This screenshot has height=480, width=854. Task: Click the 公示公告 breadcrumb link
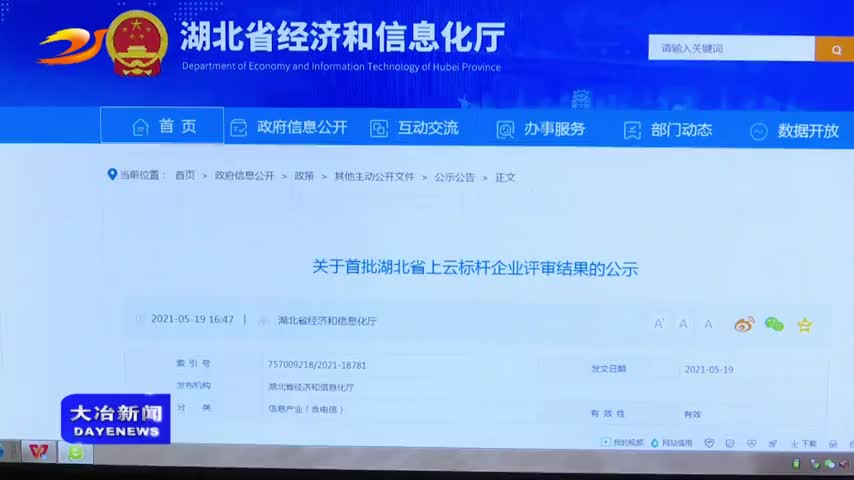pos(454,176)
